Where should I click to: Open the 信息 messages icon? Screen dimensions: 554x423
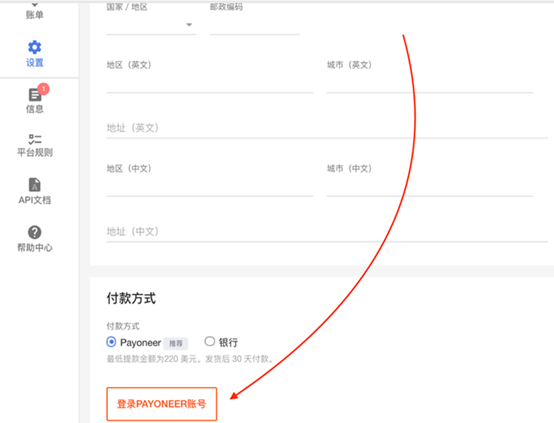pos(35,95)
